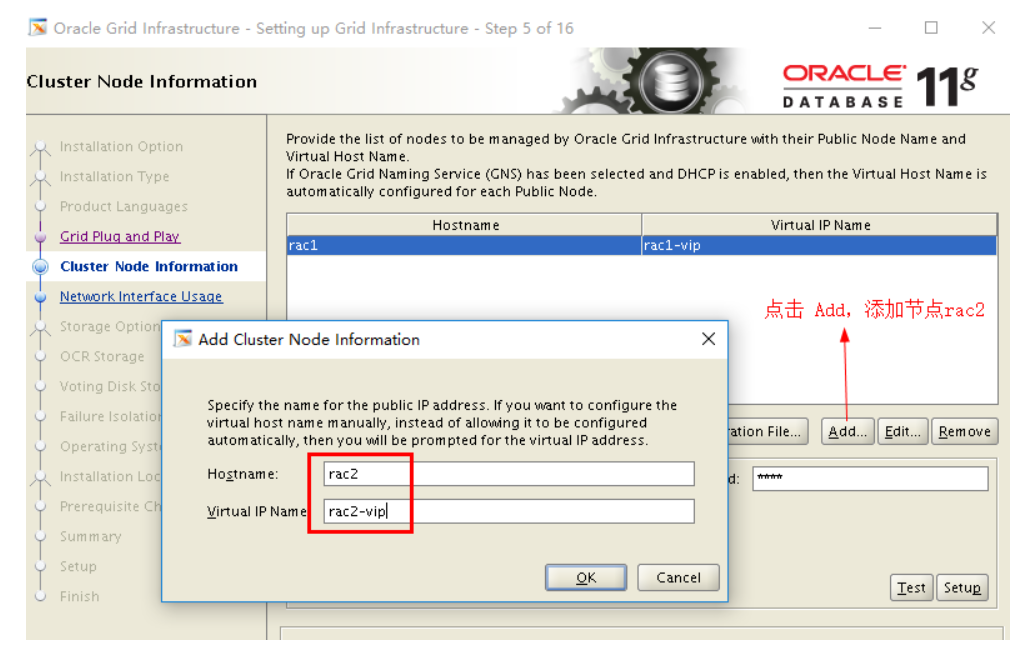
Task: Click the Edit... button
Action: (902, 432)
